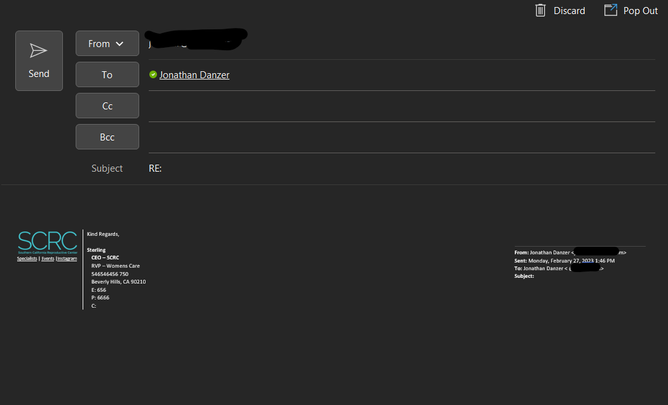
Task: Click the 'Beverly Hills, CA 90210' address line
Action: [118, 281]
